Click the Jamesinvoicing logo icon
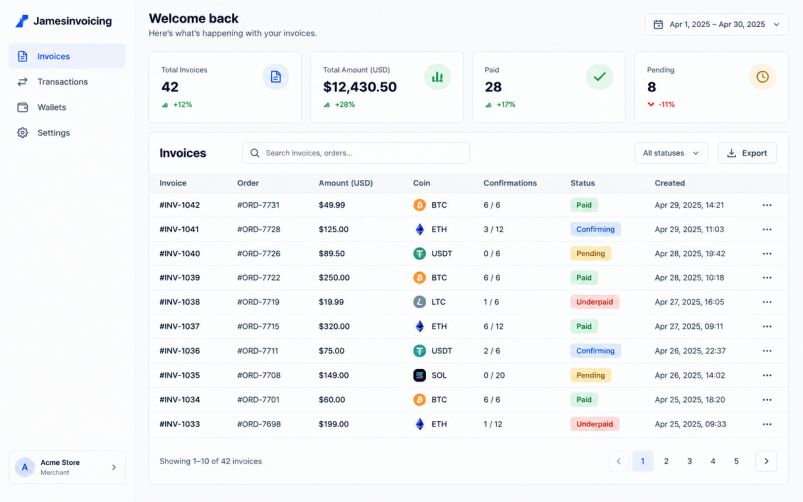This screenshot has height=502, width=803. 22,21
